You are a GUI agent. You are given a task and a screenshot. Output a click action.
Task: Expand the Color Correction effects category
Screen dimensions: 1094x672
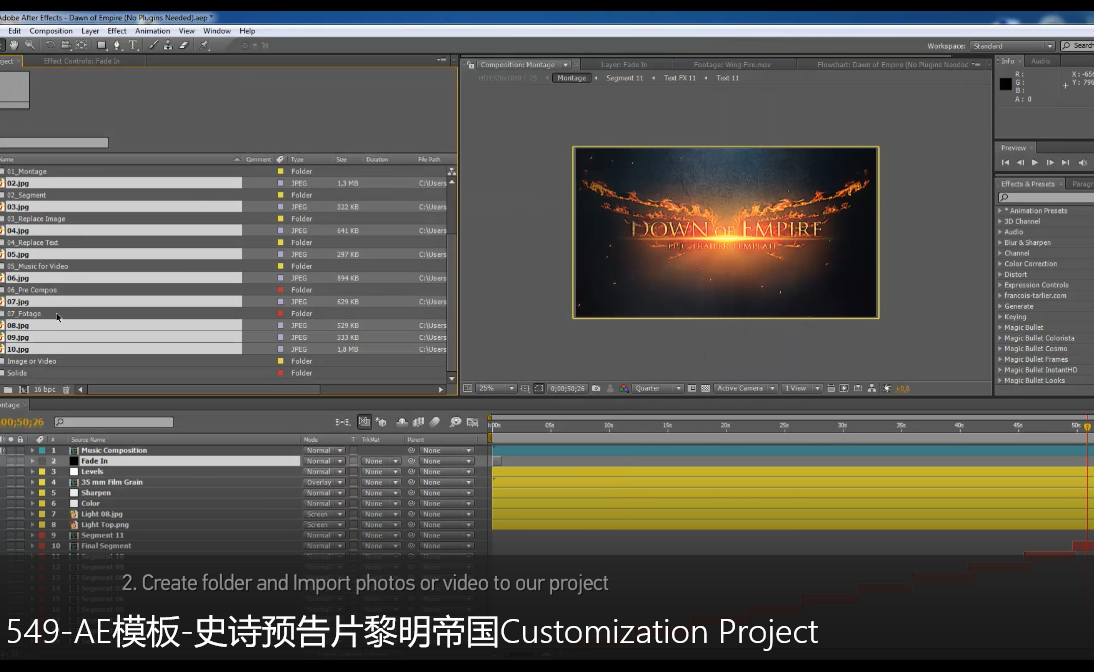(x=1000, y=264)
